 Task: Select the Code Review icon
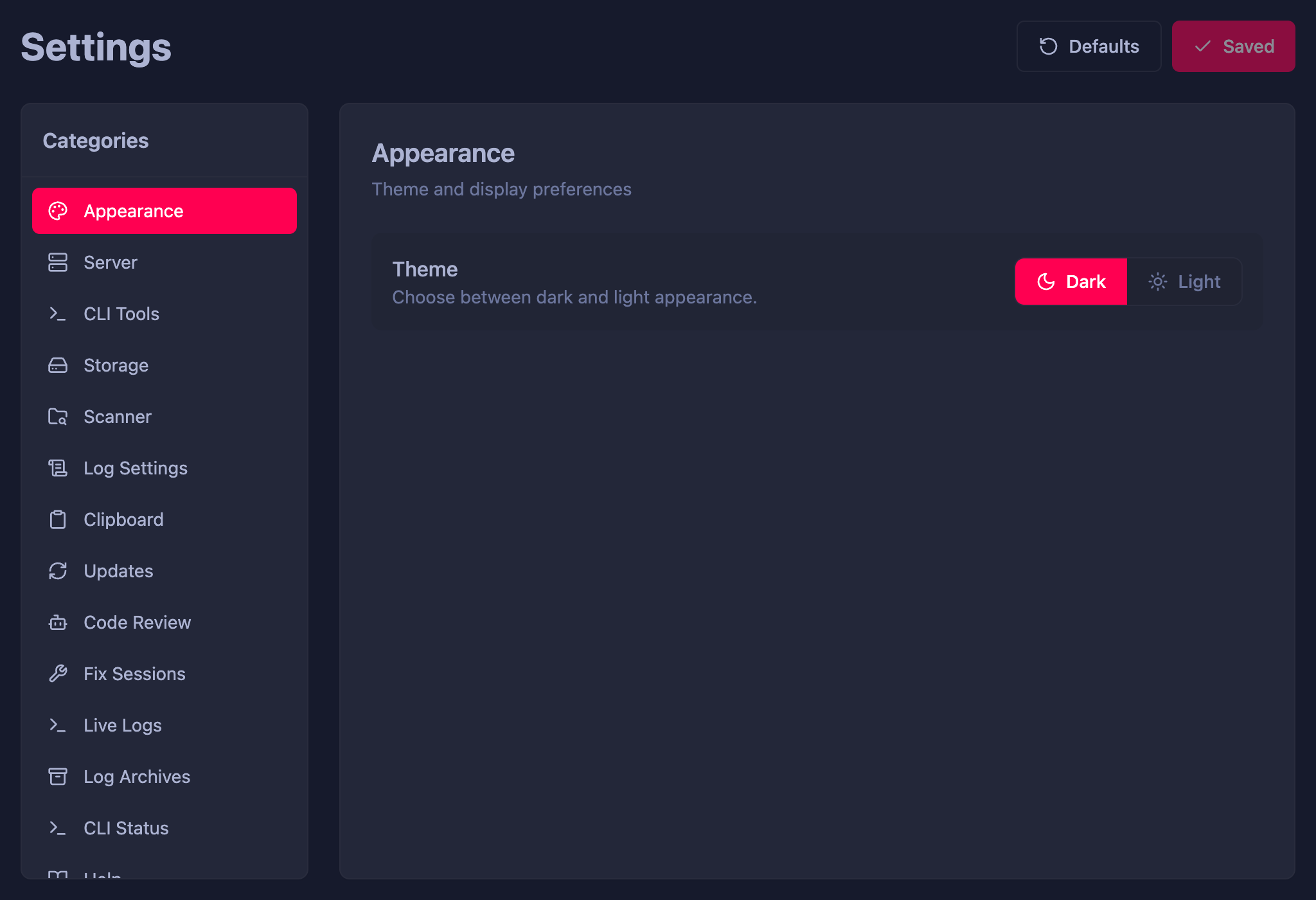click(58, 622)
